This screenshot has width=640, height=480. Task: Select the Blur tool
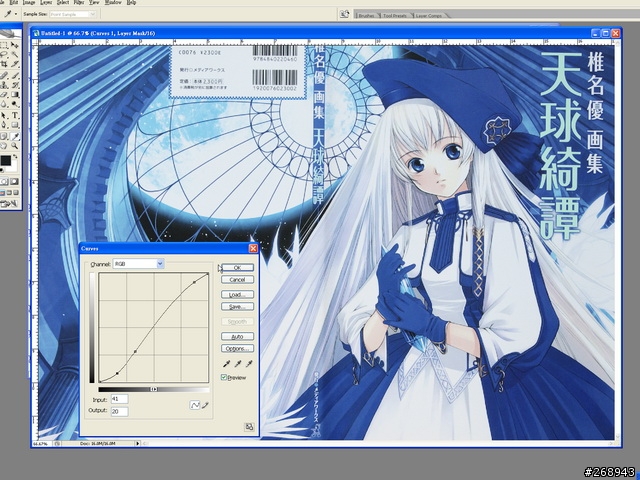pyautogui.click(x=4, y=104)
